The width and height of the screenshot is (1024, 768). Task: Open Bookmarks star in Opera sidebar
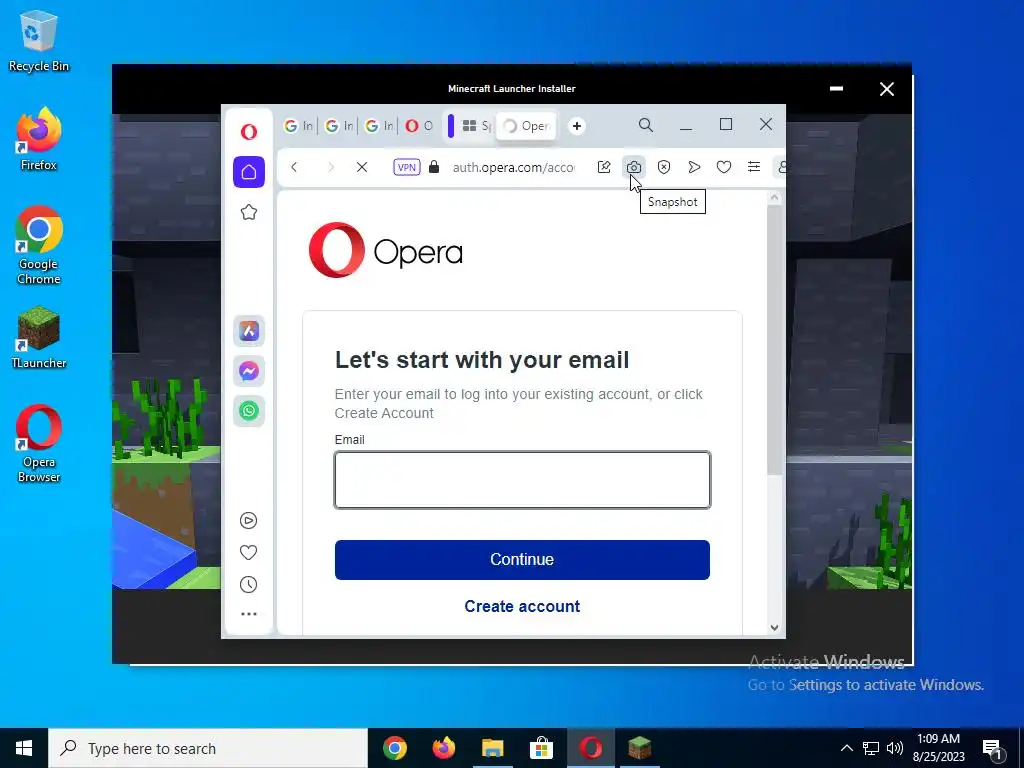[249, 212]
